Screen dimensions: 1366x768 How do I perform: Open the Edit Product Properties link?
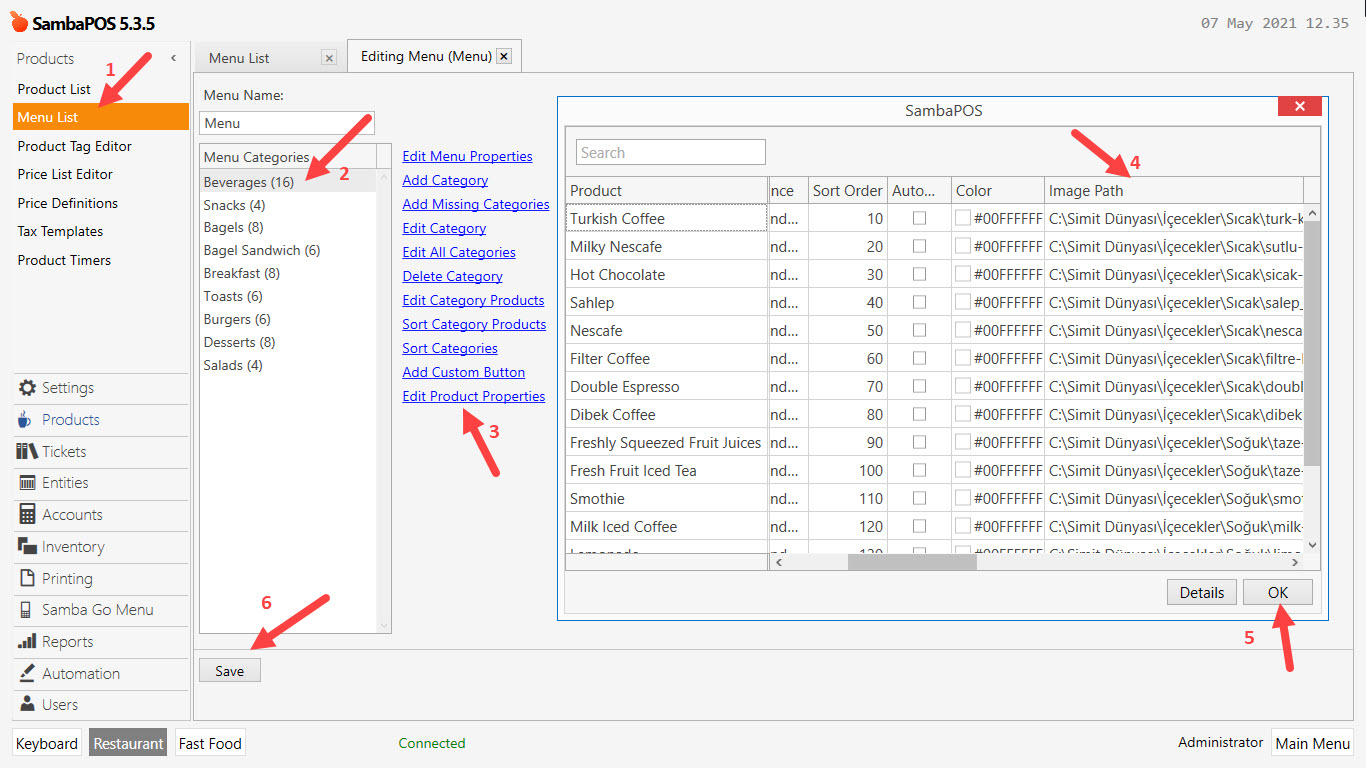[x=473, y=396]
